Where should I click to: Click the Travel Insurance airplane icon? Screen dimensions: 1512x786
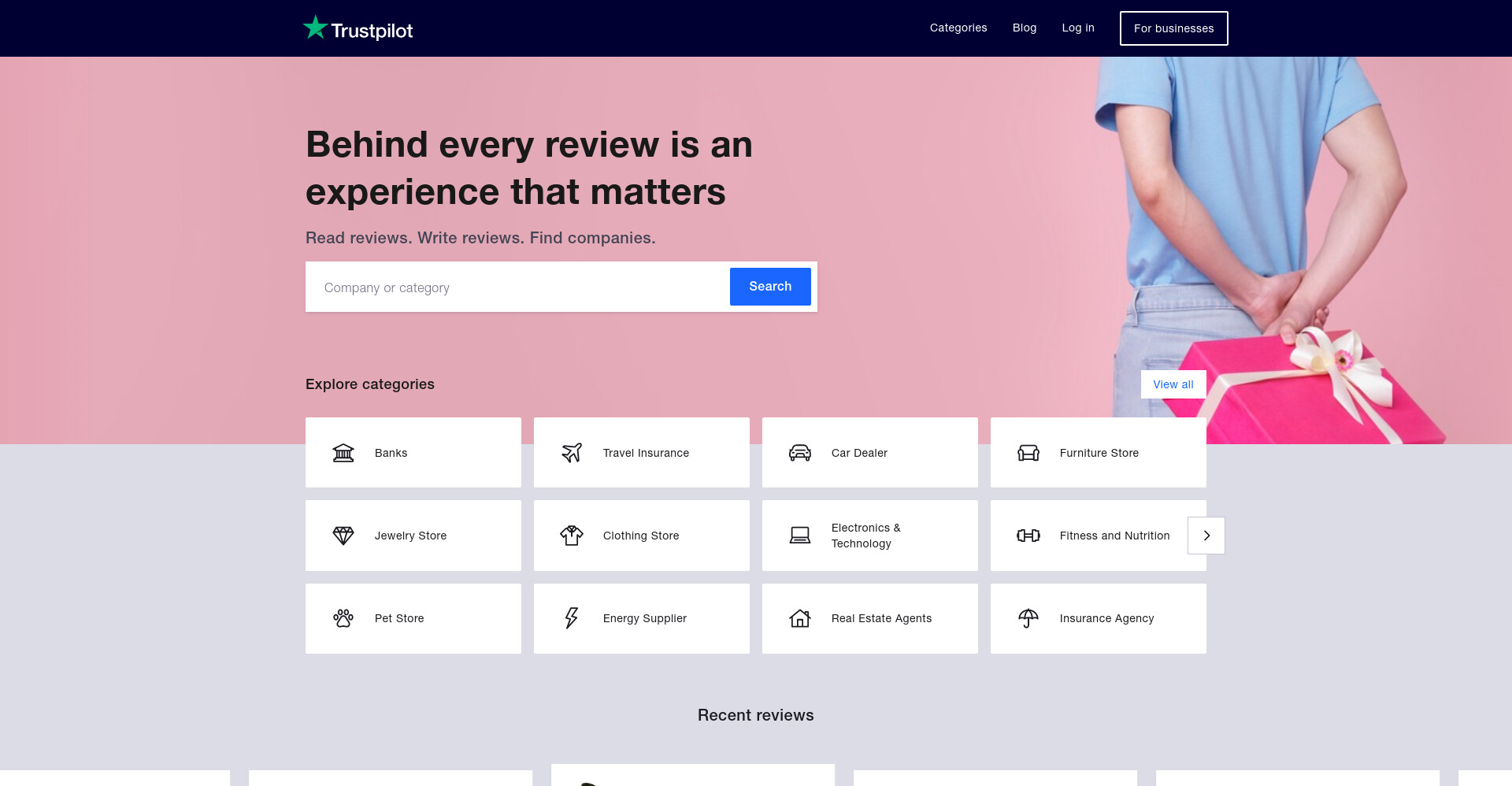572,453
